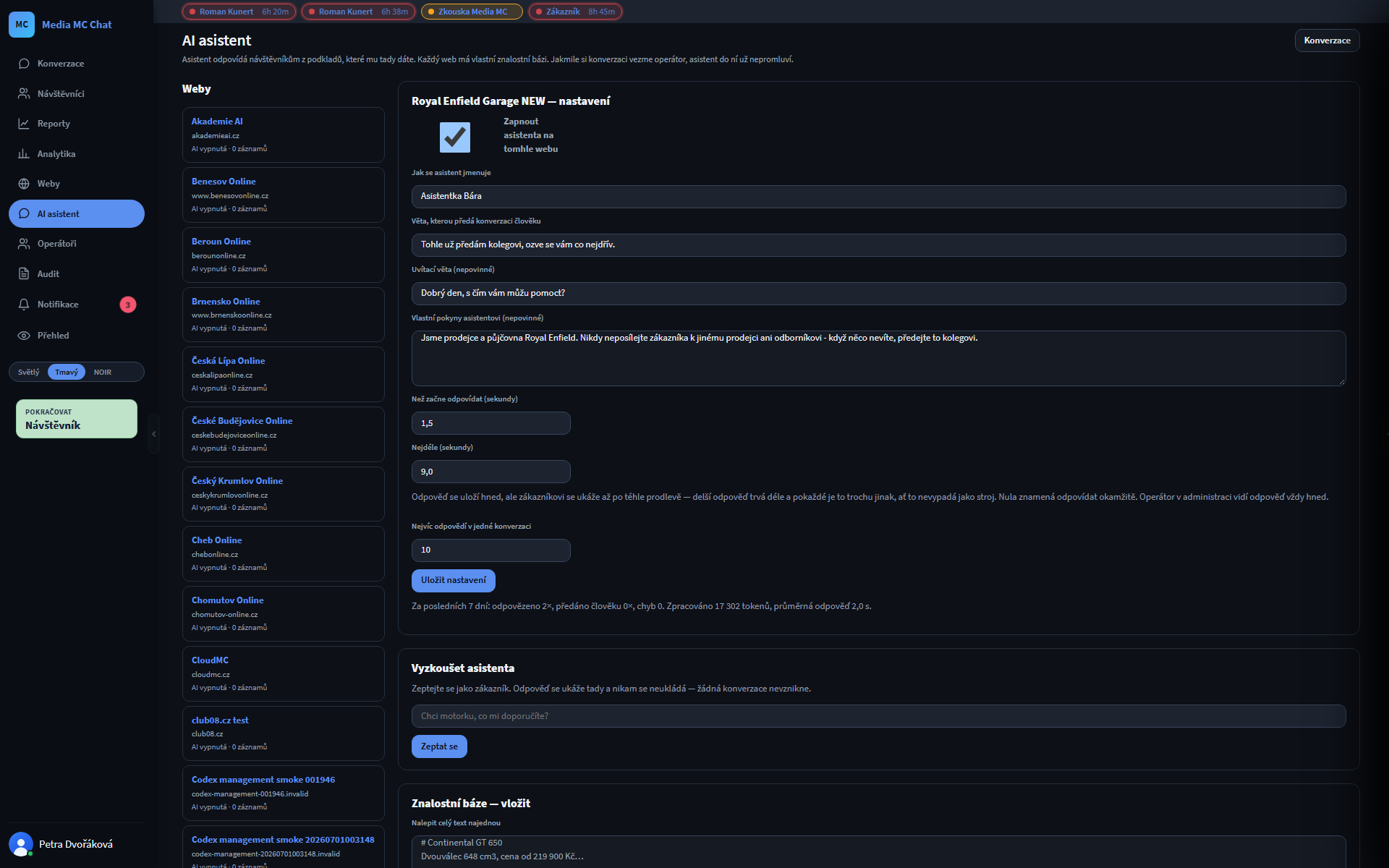Image resolution: width=1389 pixels, height=868 pixels.
Task: Click the Pokračovat Návštěvník card
Action: pos(77,419)
